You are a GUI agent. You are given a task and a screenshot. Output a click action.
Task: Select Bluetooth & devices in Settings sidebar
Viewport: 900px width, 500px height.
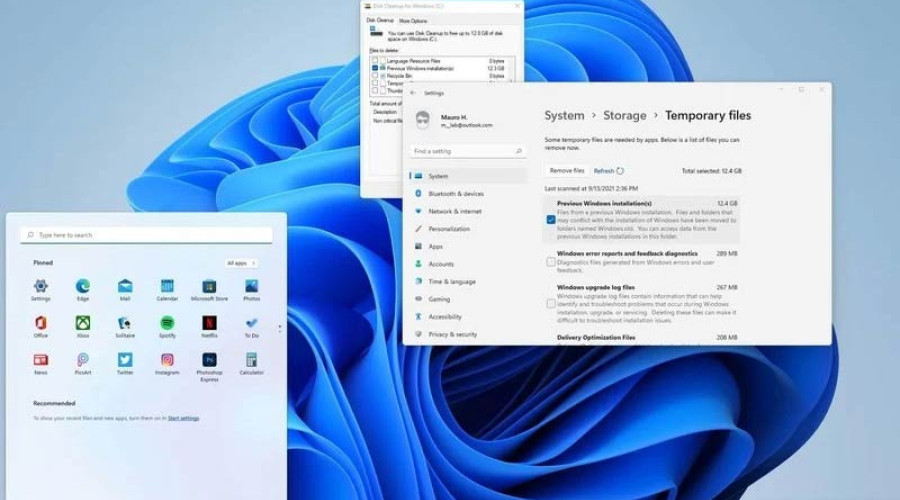click(455, 194)
